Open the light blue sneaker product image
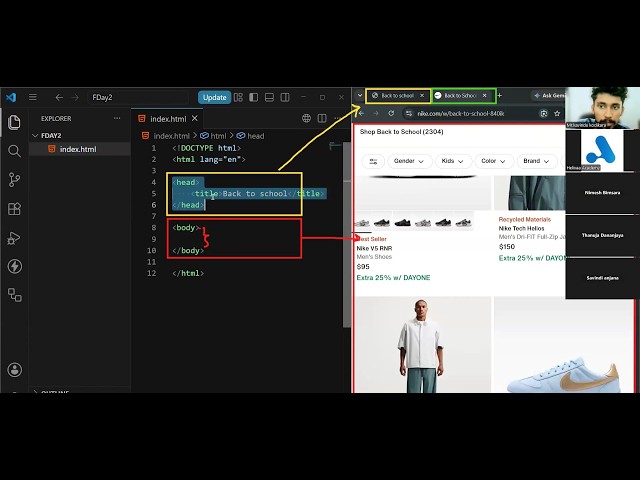This screenshot has height=480, width=640. (564, 344)
